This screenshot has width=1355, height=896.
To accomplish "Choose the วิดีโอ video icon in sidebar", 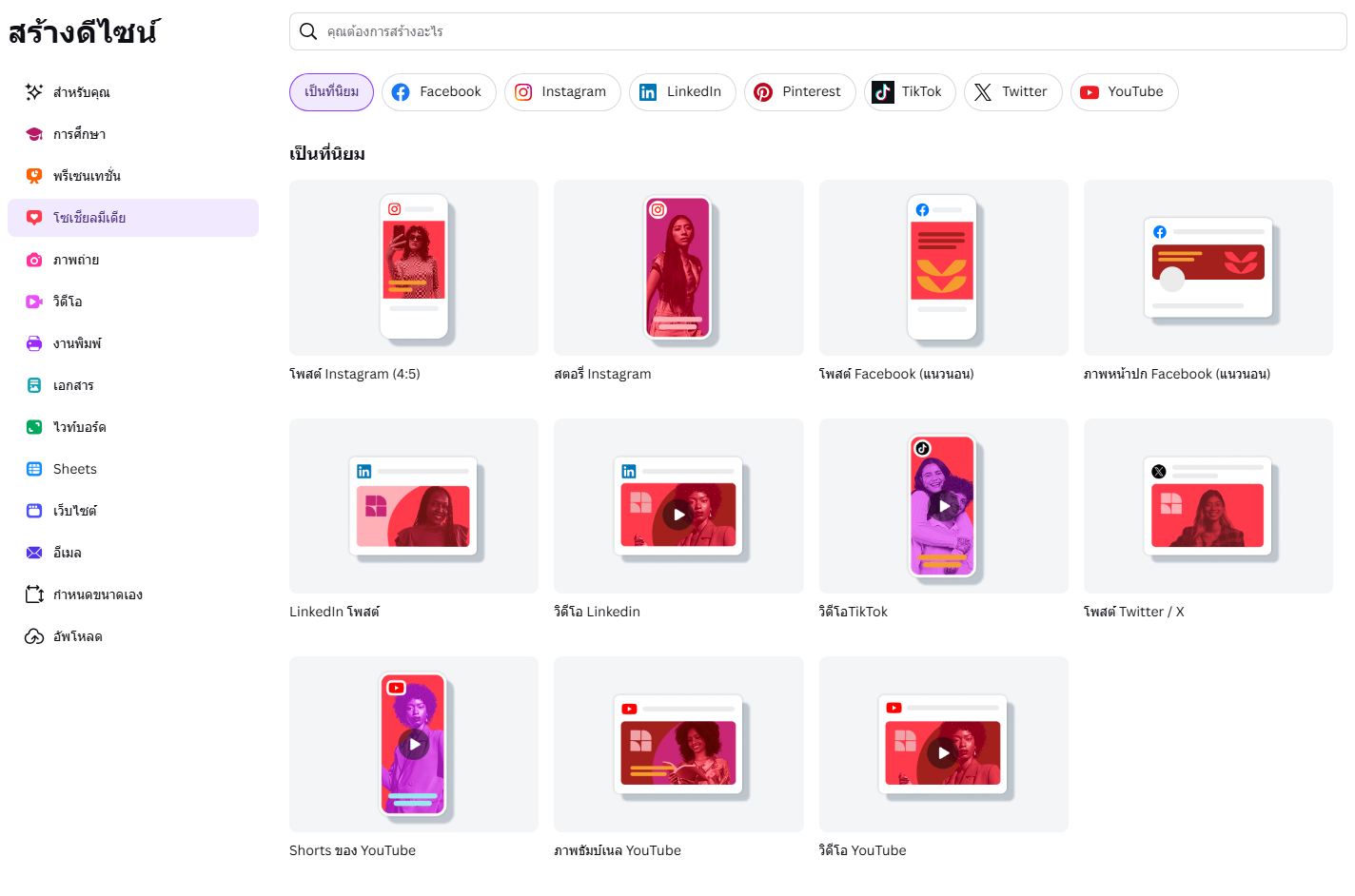I will 34,302.
